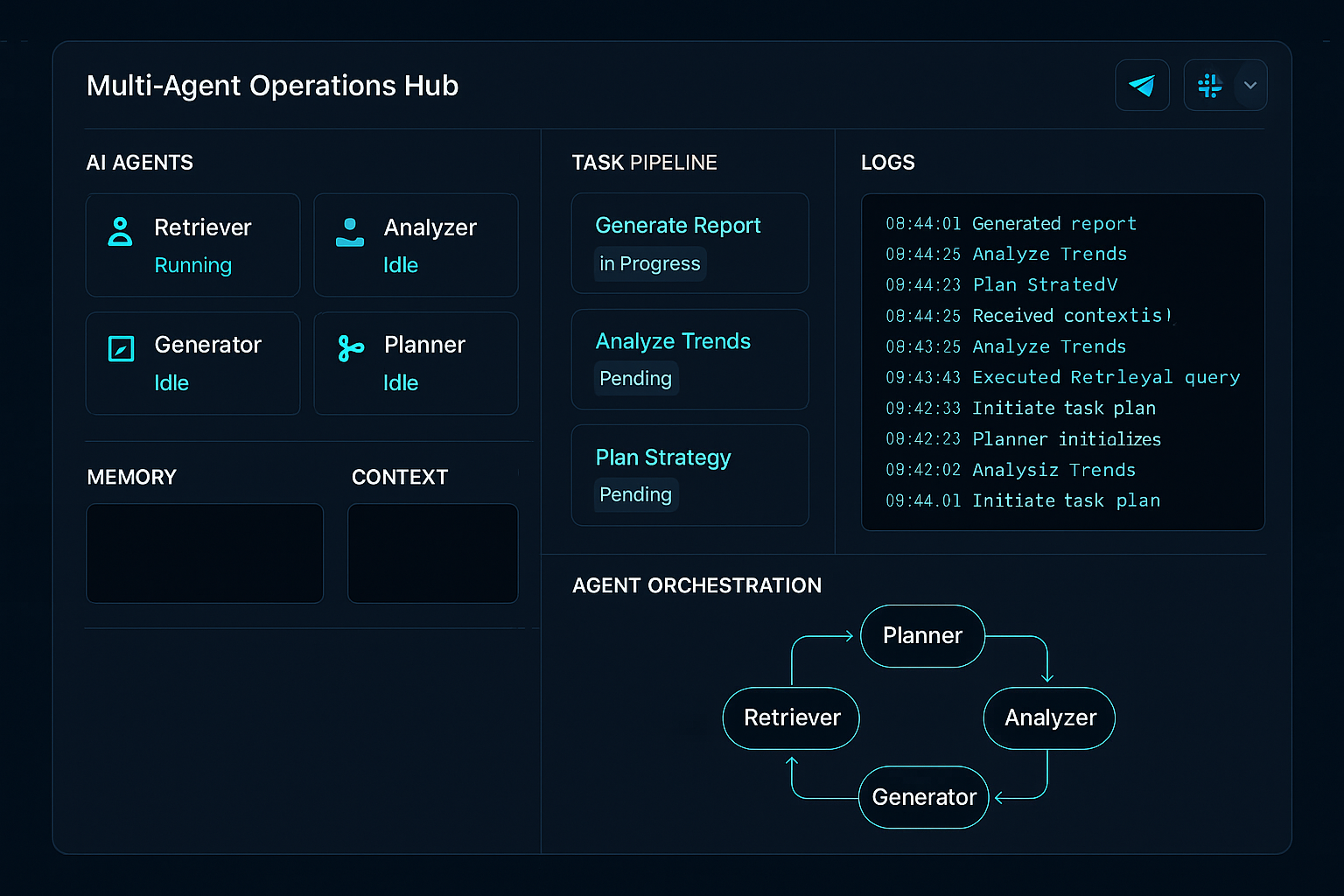Image resolution: width=1344 pixels, height=896 pixels.
Task: Expand the dropdown chevron beside the Slack icon
Action: click(1250, 85)
